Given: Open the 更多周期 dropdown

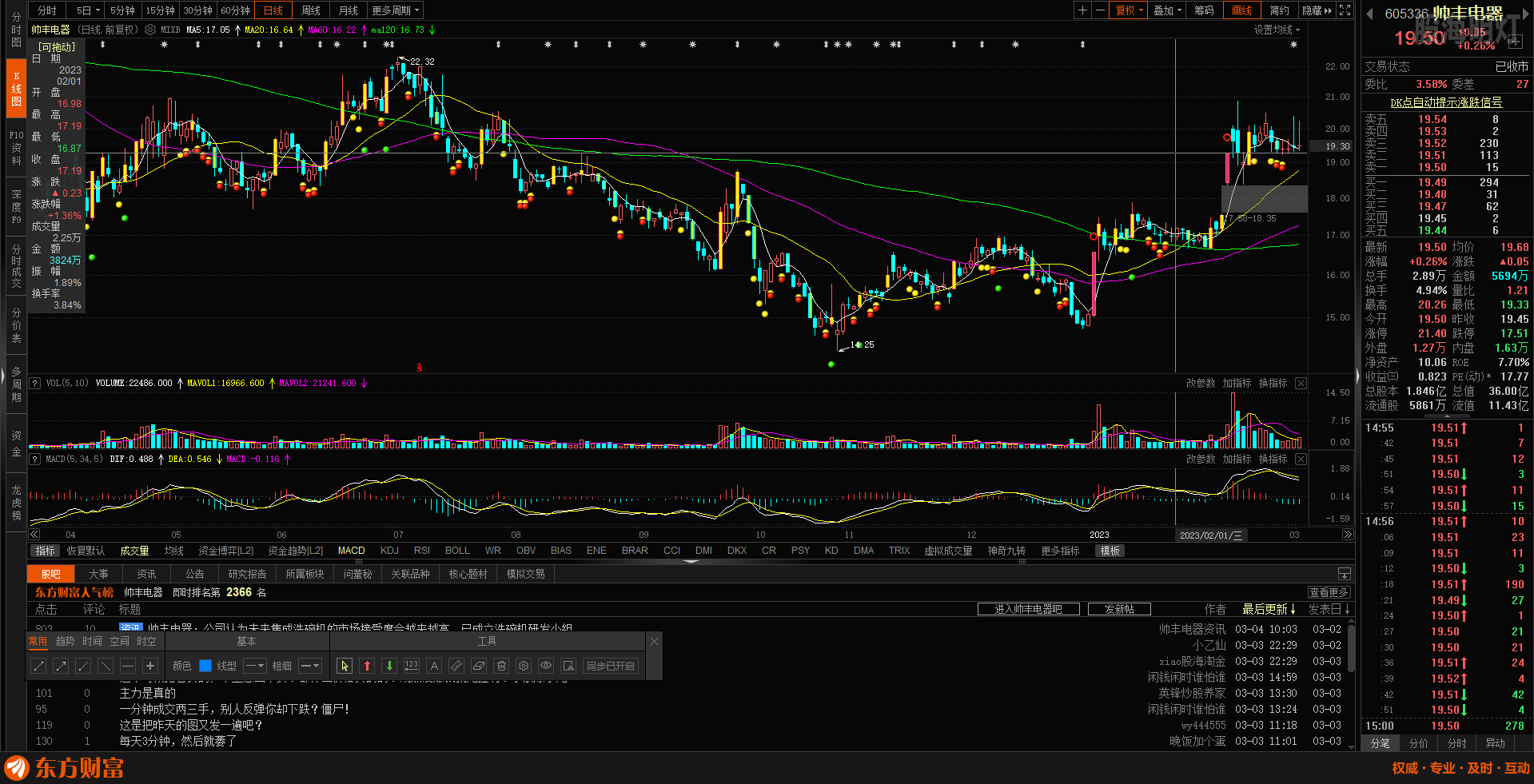Looking at the screenshot, I should [x=395, y=10].
